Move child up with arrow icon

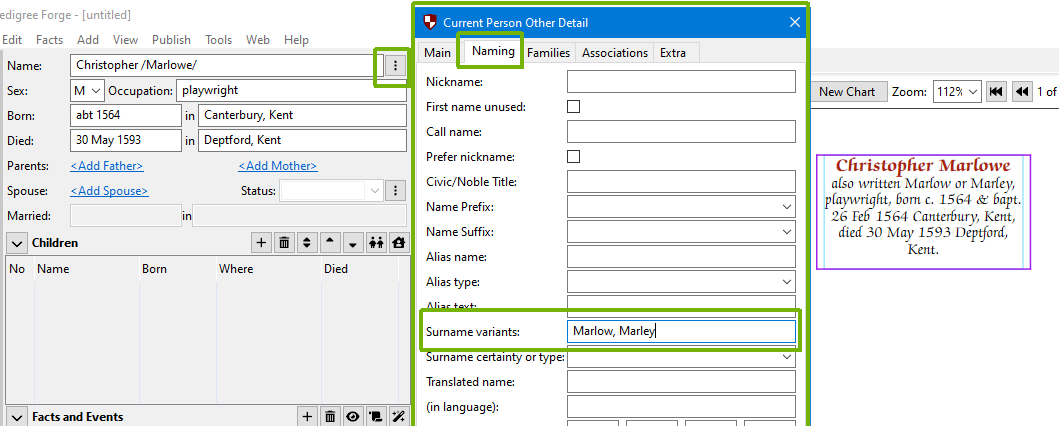[x=330, y=243]
